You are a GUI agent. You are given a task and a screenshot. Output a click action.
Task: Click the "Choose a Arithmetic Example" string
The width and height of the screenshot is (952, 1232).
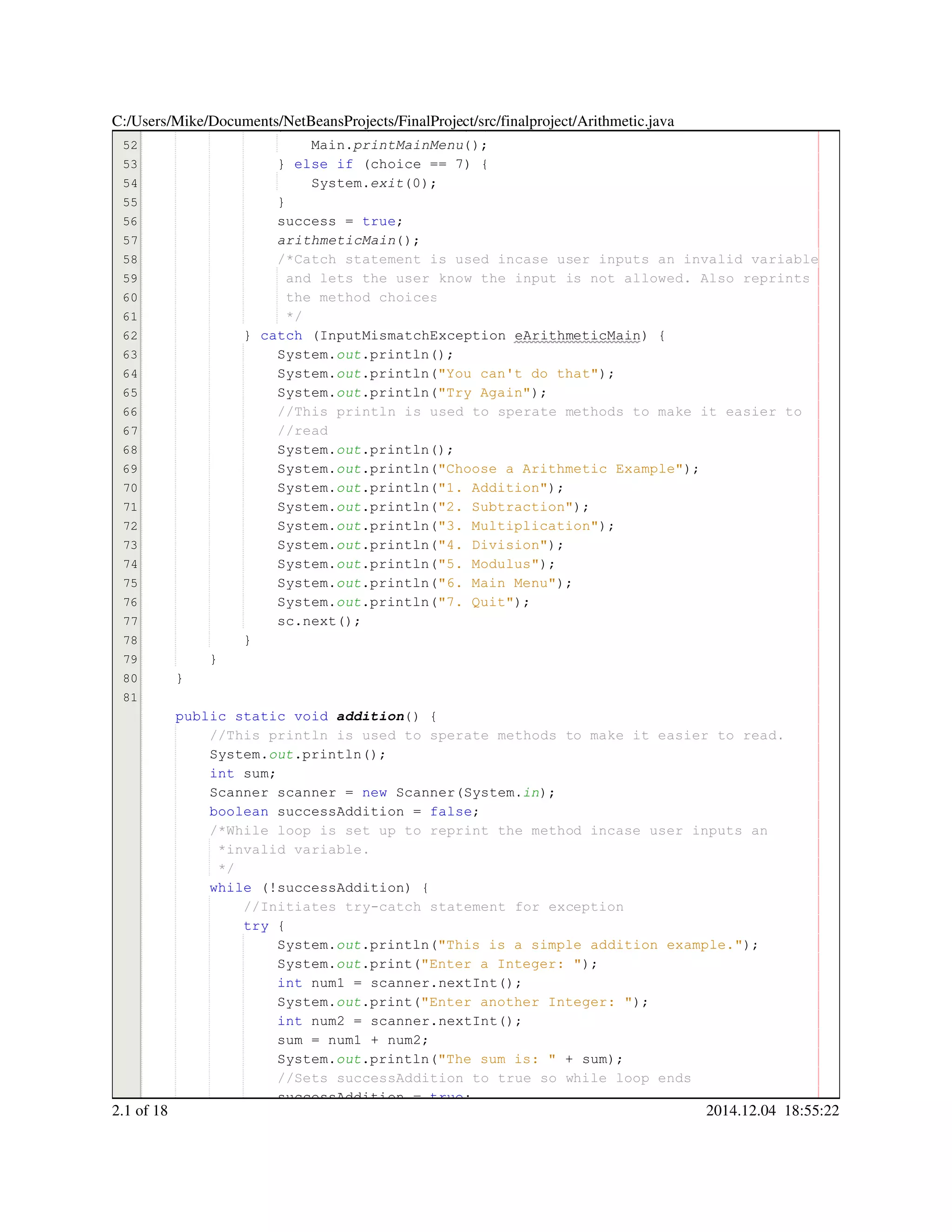coord(561,470)
